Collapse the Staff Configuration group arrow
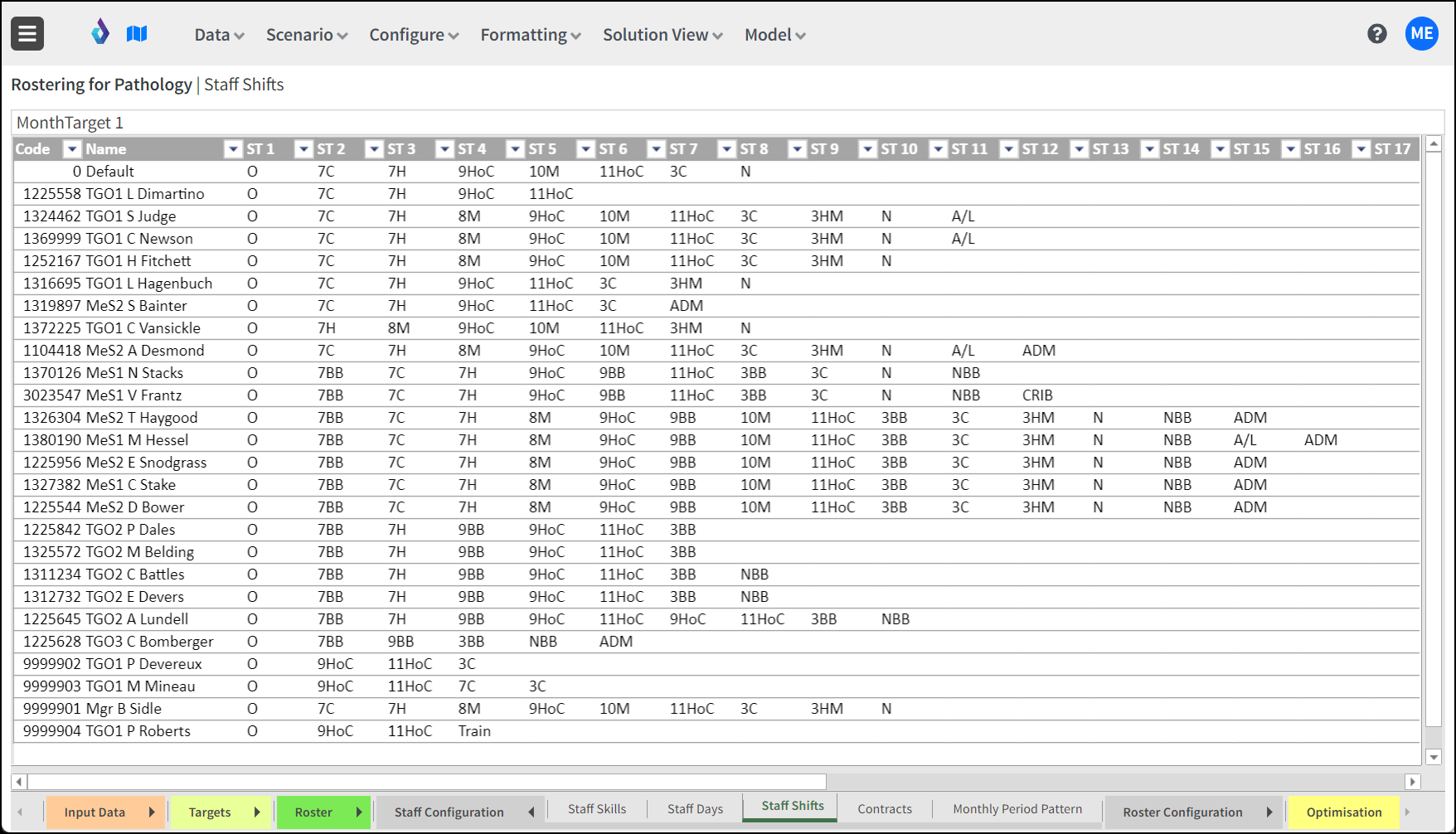This screenshot has width=1456, height=834. 531,812
